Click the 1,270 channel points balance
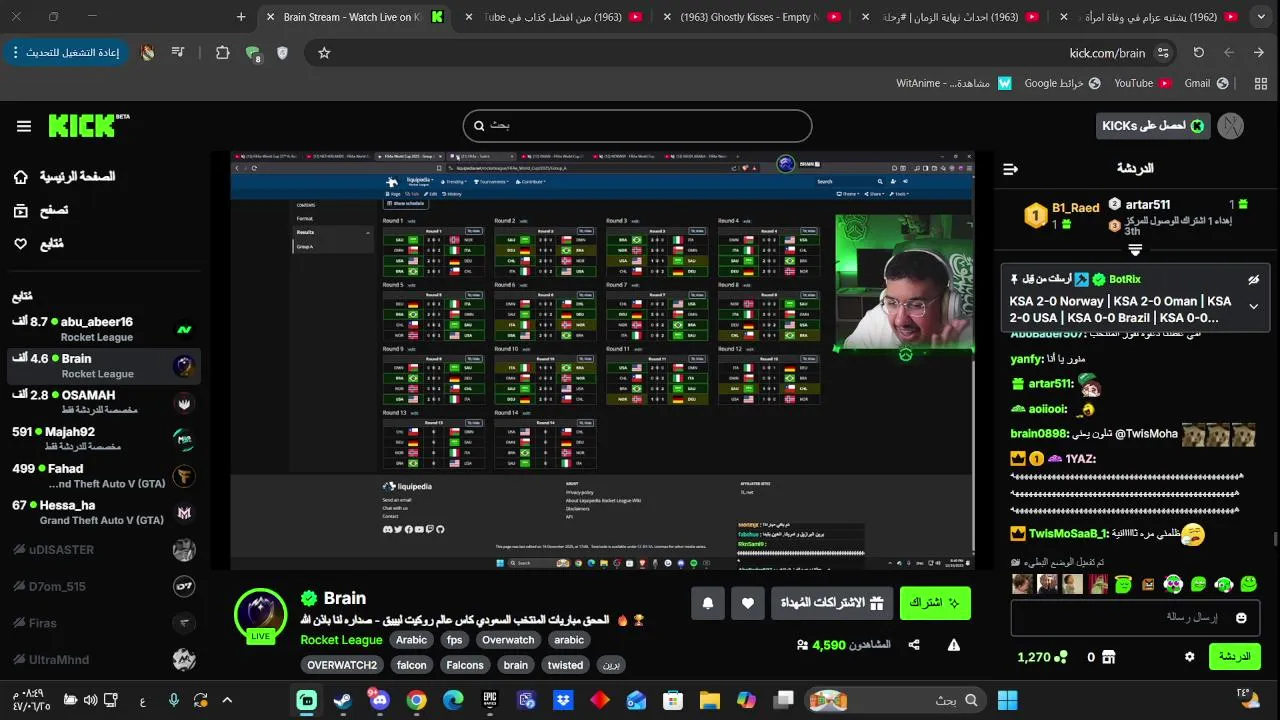The image size is (1280, 720). [x=1042, y=657]
